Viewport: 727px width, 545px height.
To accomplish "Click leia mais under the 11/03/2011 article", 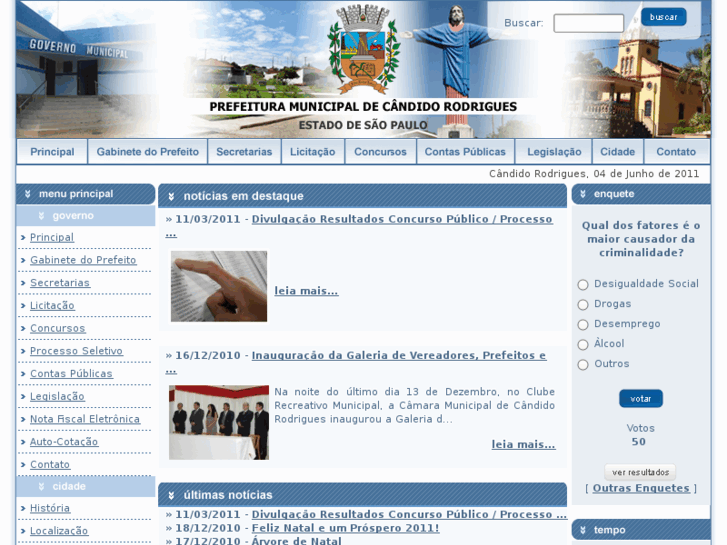I will coord(306,291).
